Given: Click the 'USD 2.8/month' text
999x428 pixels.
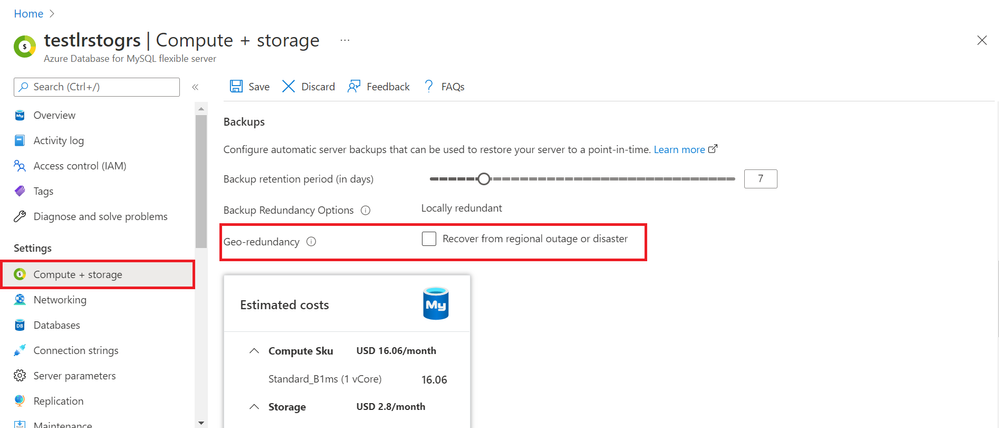Looking at the screenshot, I should tap(391, 406).
